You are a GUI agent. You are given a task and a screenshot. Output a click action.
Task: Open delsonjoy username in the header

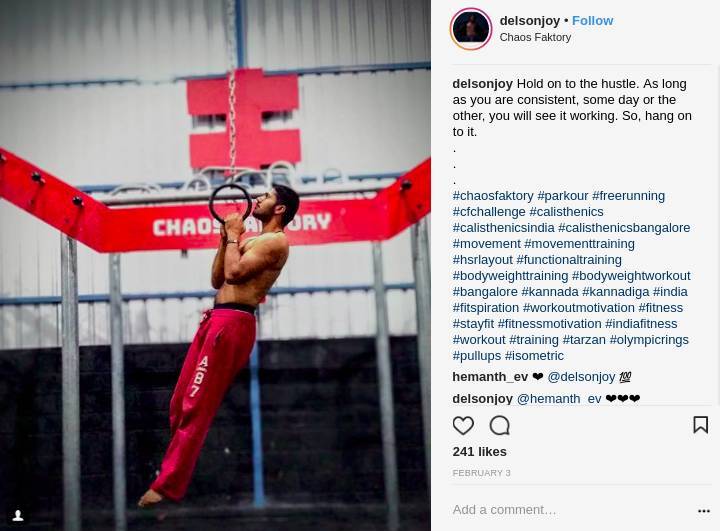pos(529,21)
